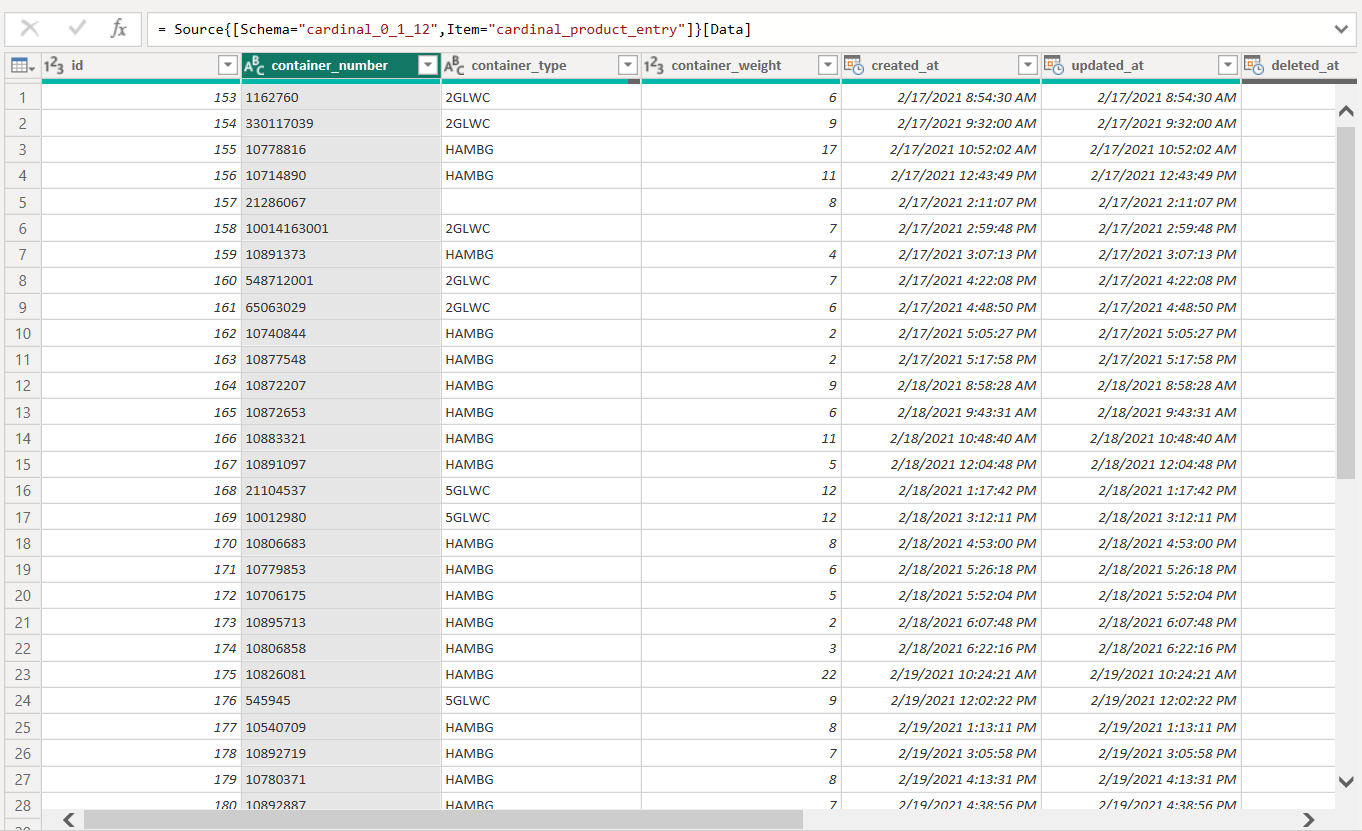1362x831 pixels.
Task: Select id cell 176
Action: 141,701
